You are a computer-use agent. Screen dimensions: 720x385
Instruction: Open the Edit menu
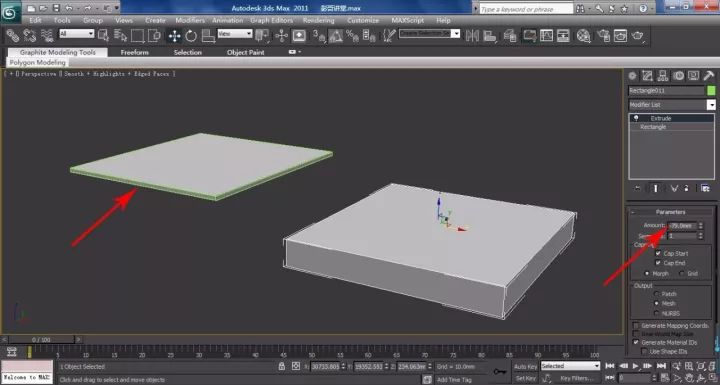(x=35, y=20)
